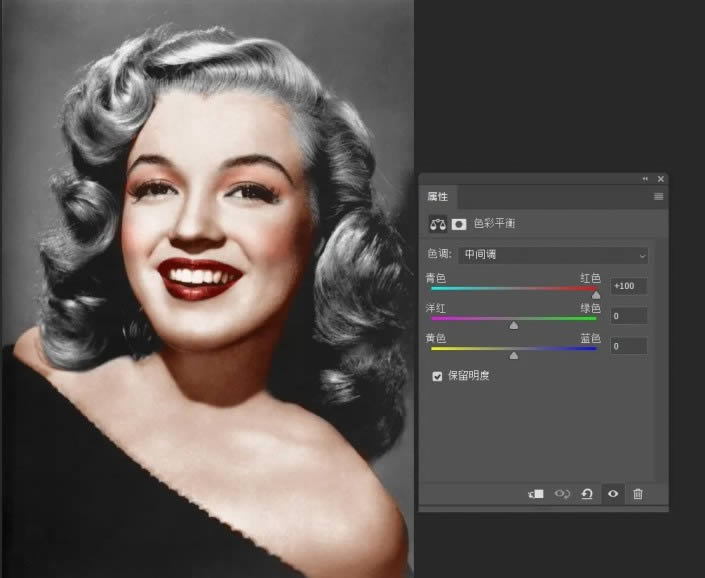Uncheck the 保留明度 checkbox
The width and height of the screenshot is (705, 578).
pos(437,376)
